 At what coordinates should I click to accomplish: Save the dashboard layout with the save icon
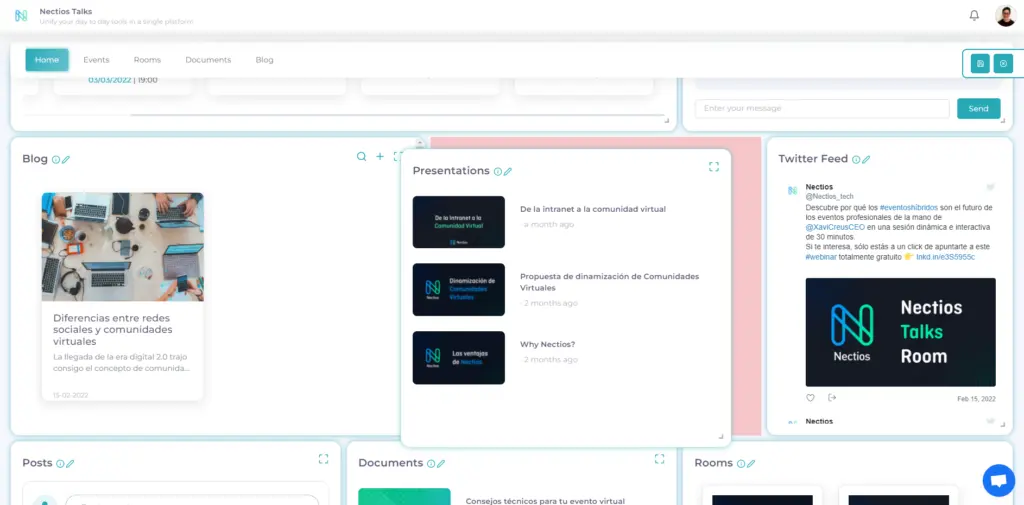point(980,63)
